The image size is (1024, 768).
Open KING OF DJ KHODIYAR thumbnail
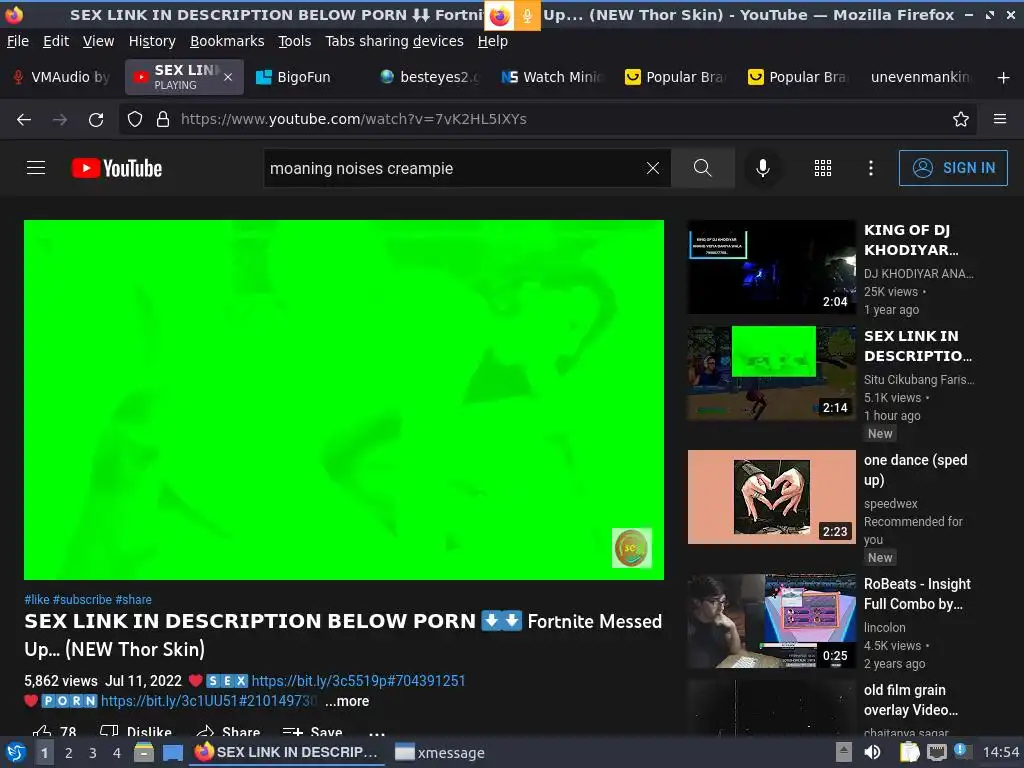tap(771, 267)
